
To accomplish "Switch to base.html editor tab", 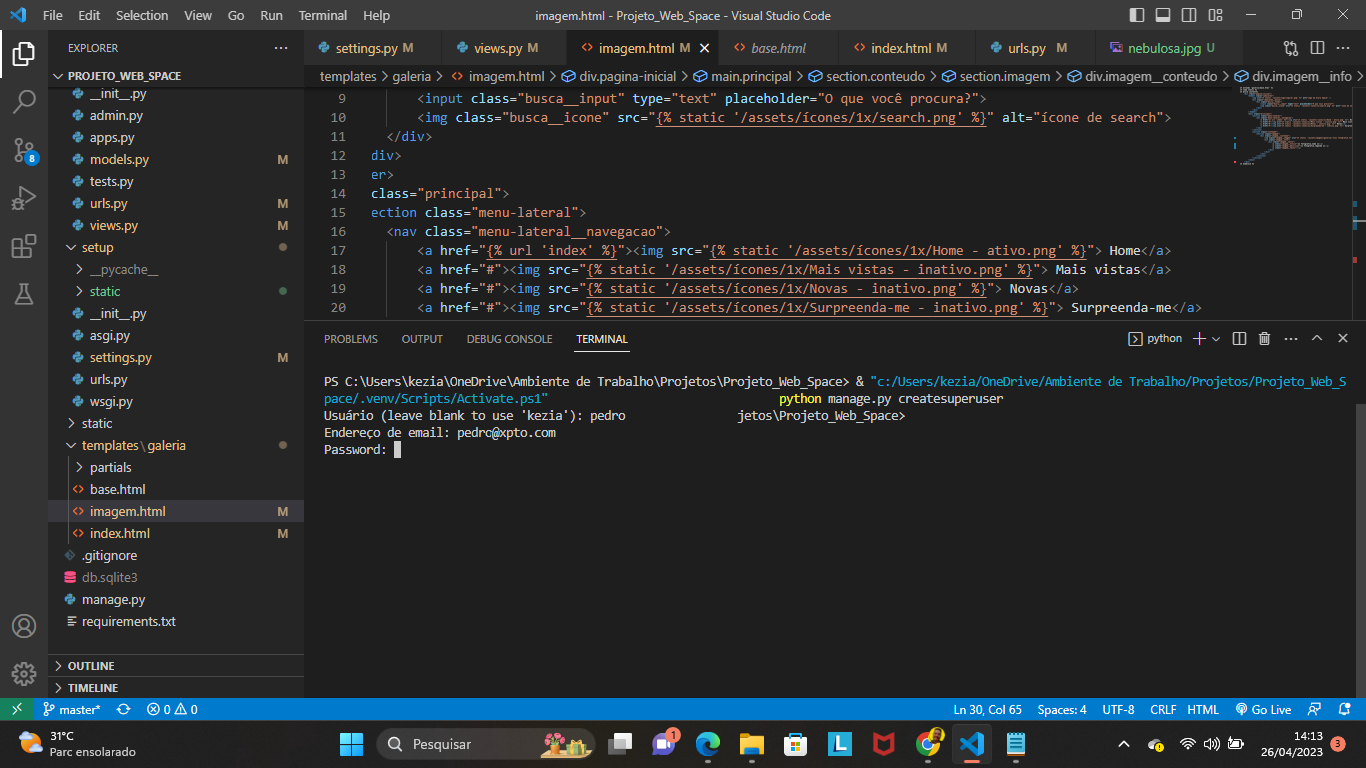I will tap(779, 48).
